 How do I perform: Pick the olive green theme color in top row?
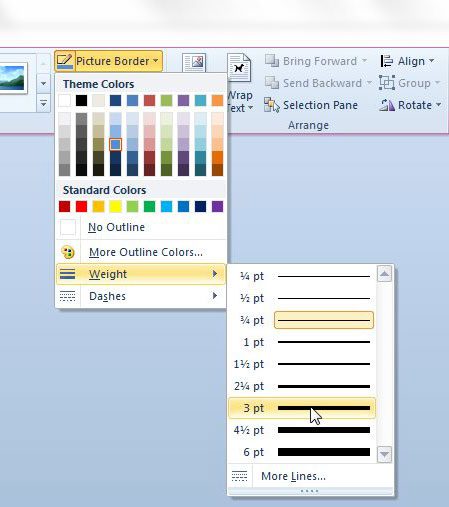click(166, 100)
